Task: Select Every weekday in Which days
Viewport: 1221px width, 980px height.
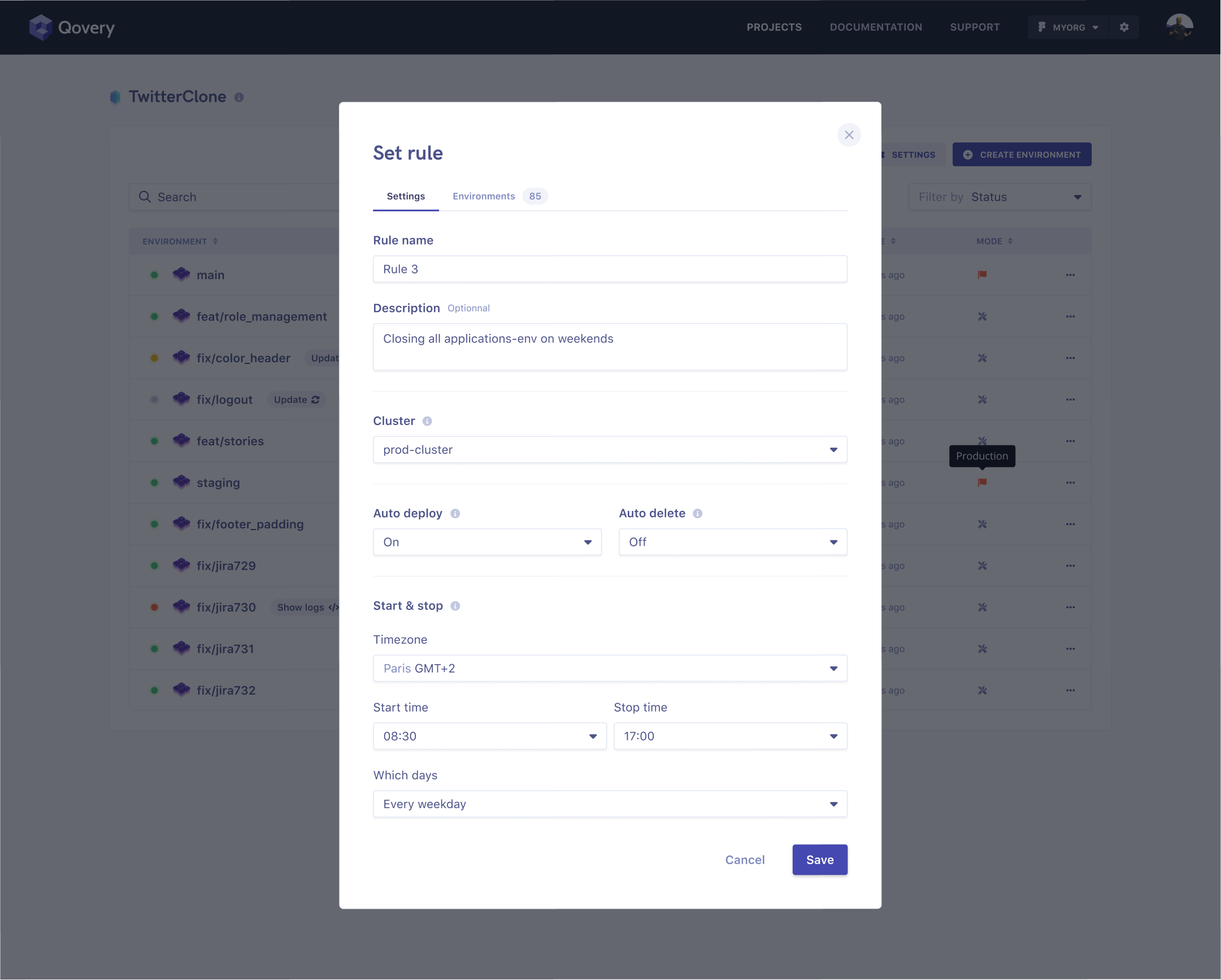Action: 610,804
